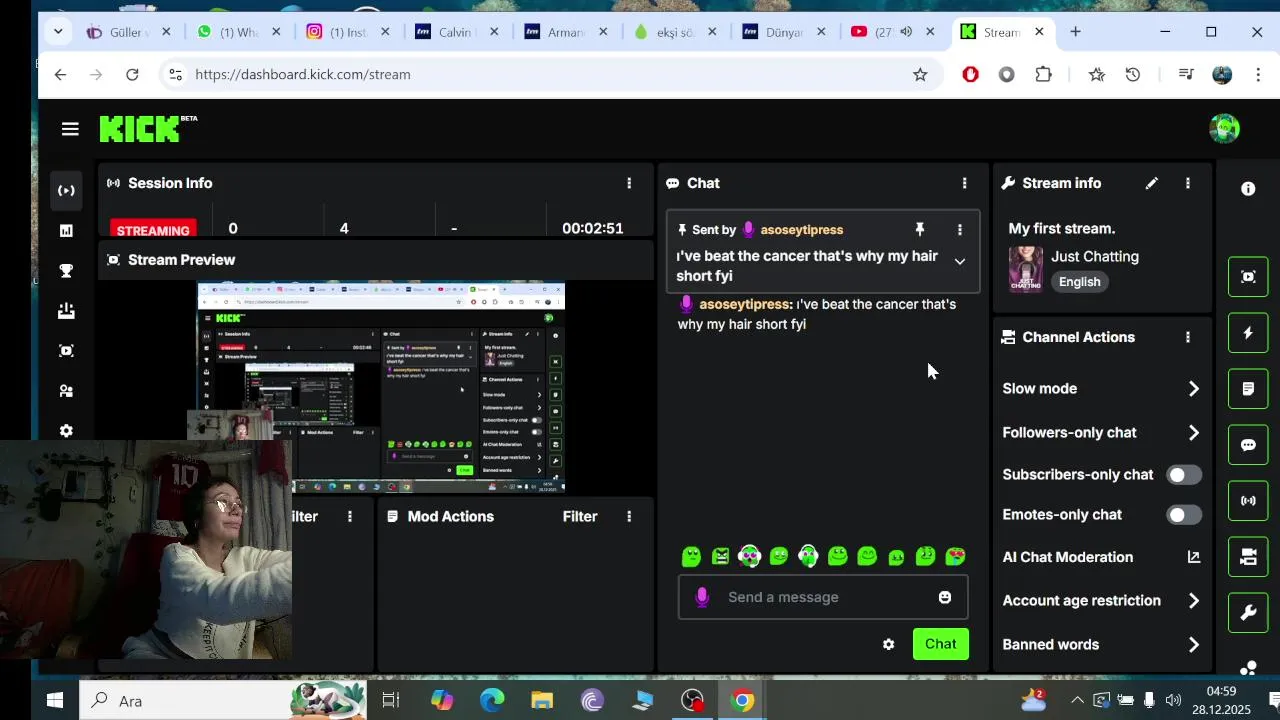Edit stream info with pencil icon
This screenshot has height=720, width=1280.
click(1152, 183)
